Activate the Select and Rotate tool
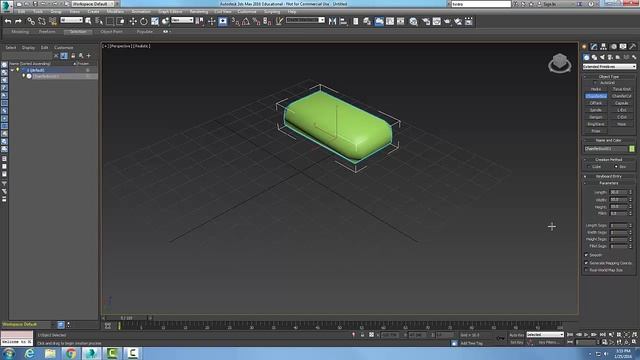Image resolution: width=640 pixels, height=360 pixels. 144,21
